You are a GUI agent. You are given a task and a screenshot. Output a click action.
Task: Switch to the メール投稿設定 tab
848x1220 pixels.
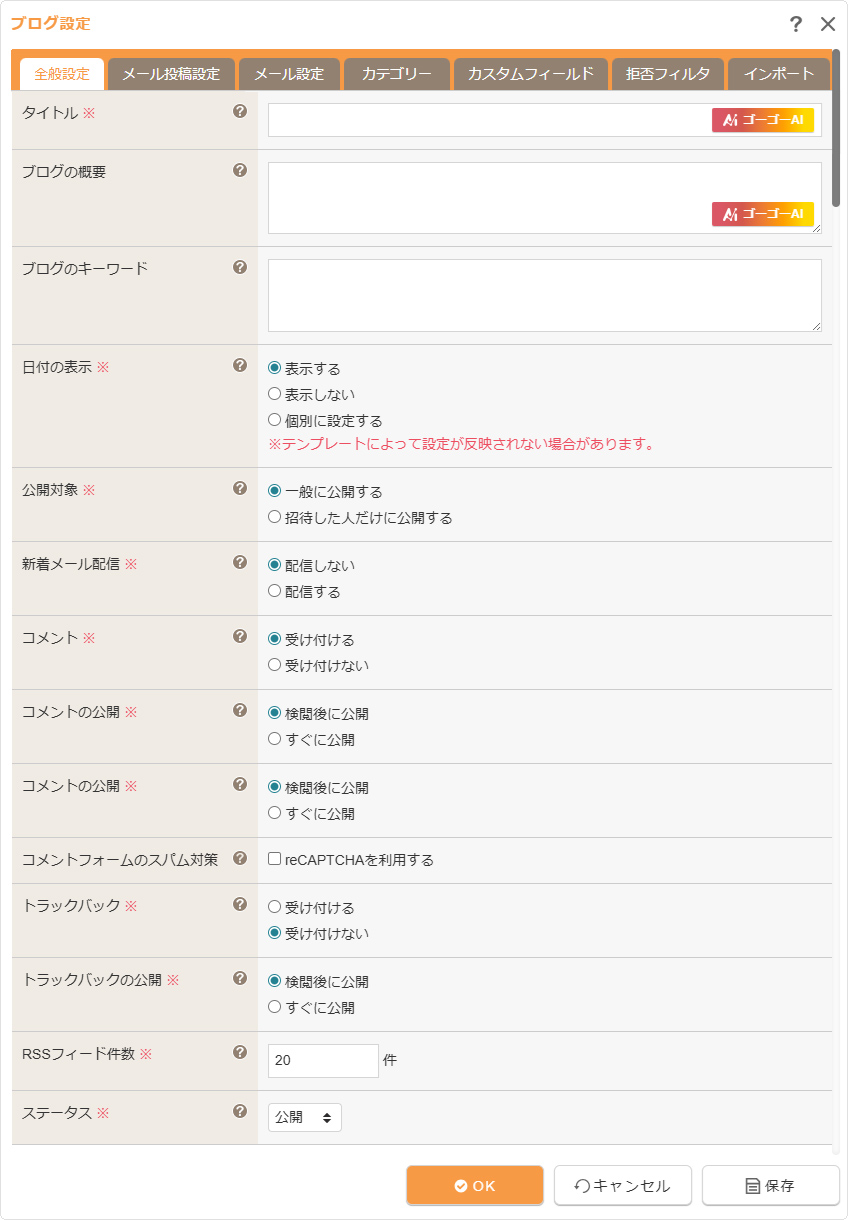pyautogui.click(x=171, y=74)
